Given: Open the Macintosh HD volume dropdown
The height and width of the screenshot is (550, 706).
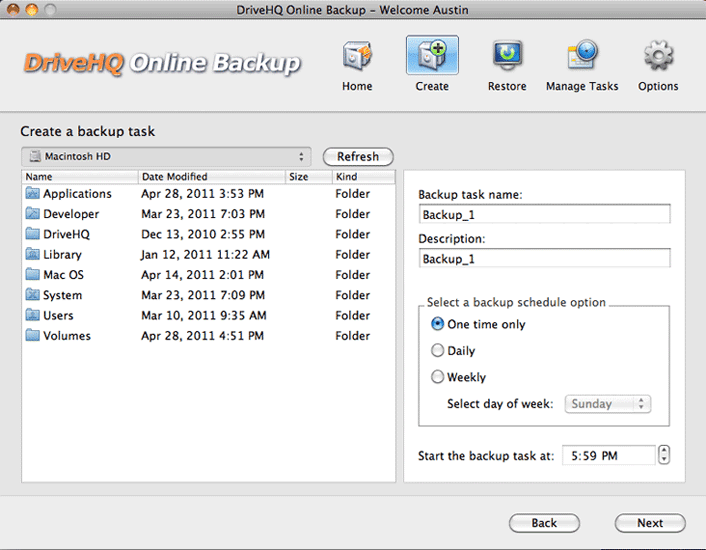Looking at the screenshot, I should (167, 157).
